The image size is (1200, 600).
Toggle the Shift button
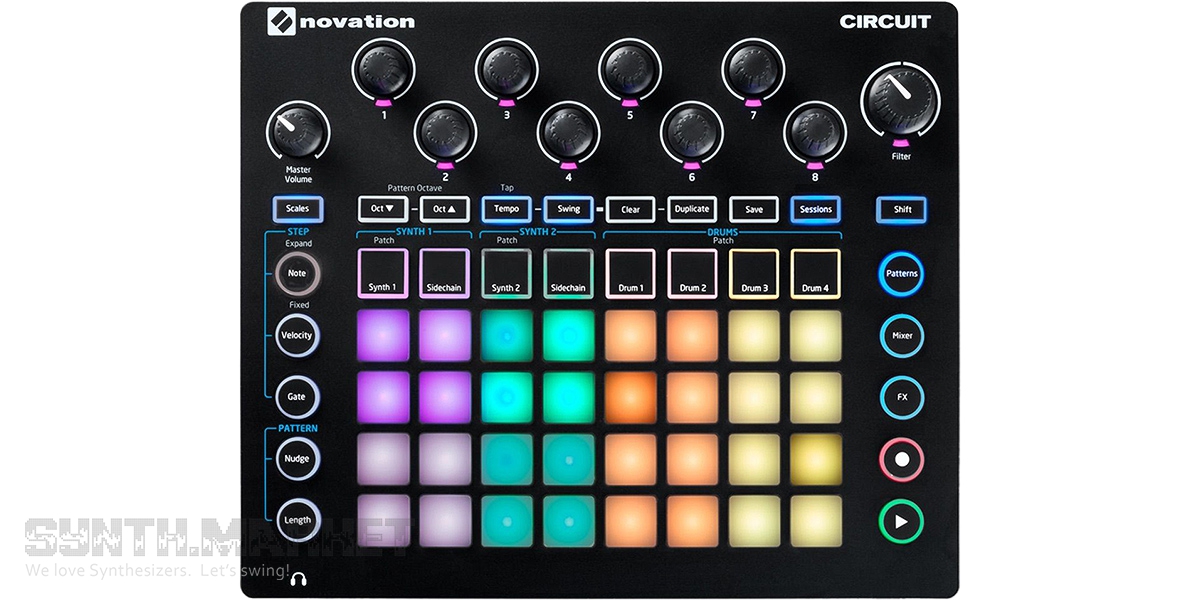coord(902,210)
